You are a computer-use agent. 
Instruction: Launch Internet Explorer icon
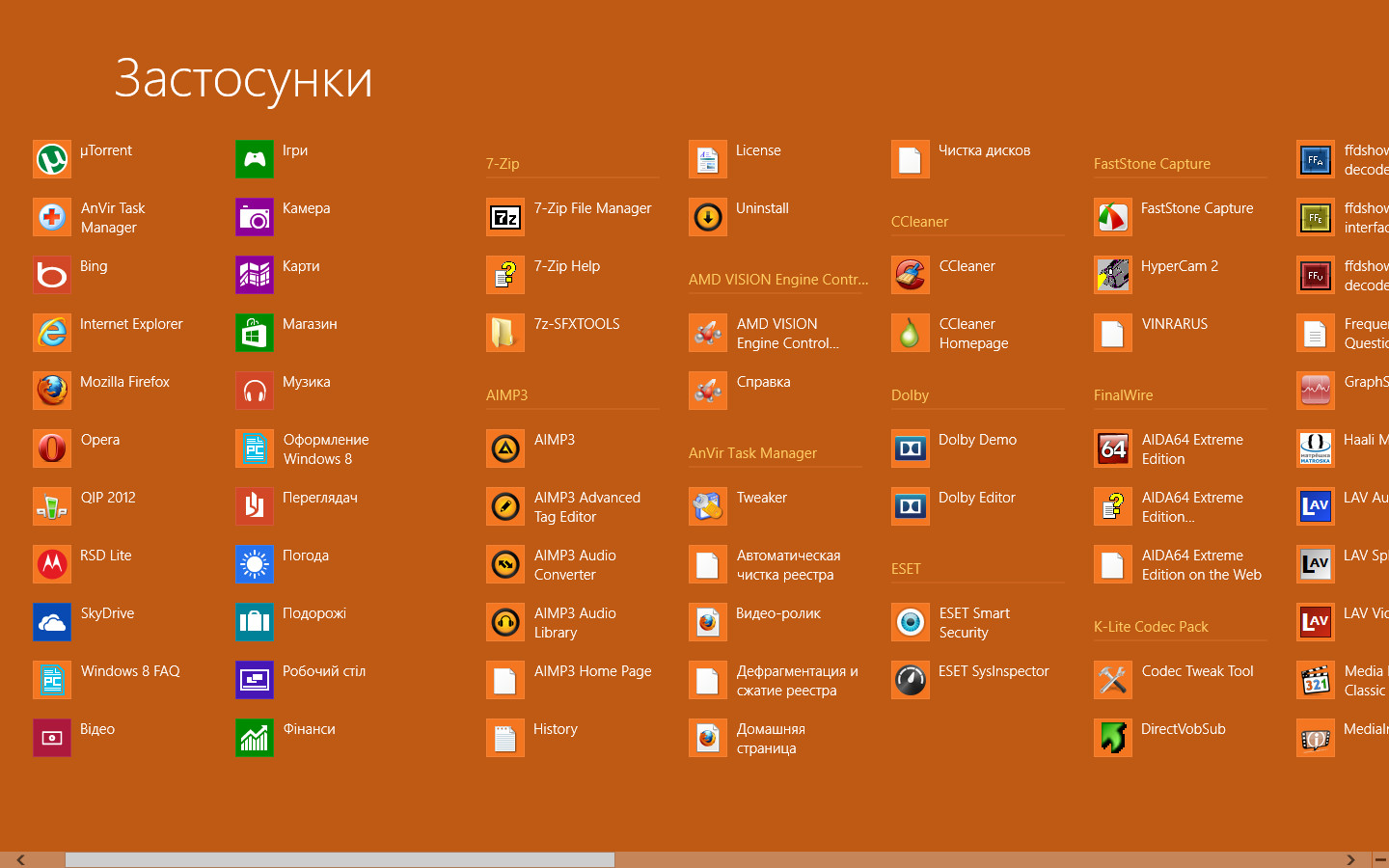coord(52,333)
